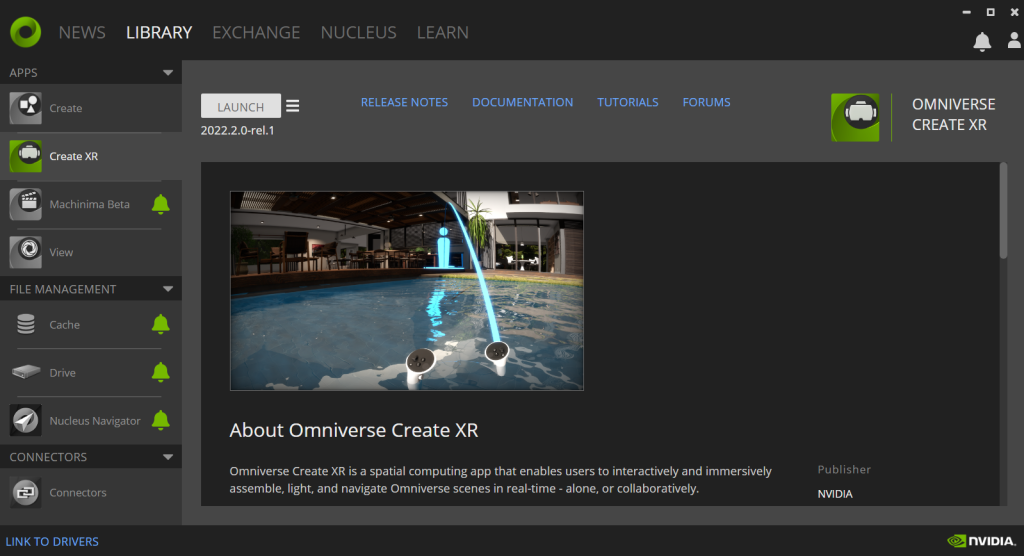Click the Drive update notification bell

160,372
